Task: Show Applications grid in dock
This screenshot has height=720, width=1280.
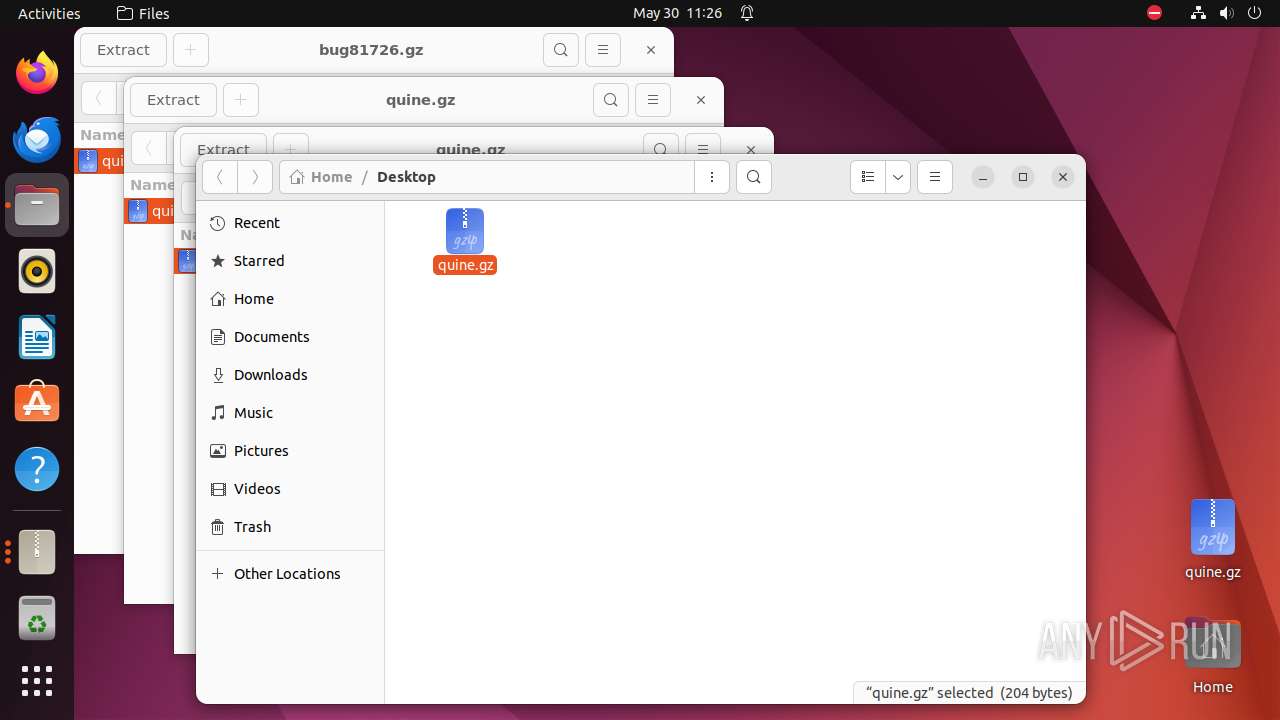Action: pos(37,681)
